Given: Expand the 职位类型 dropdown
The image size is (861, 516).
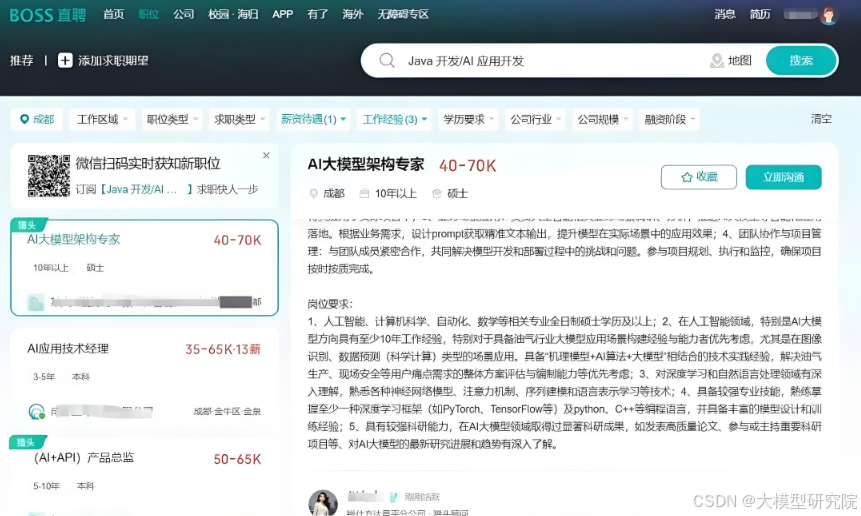Looking at the screenshot, I should point(172,119).
